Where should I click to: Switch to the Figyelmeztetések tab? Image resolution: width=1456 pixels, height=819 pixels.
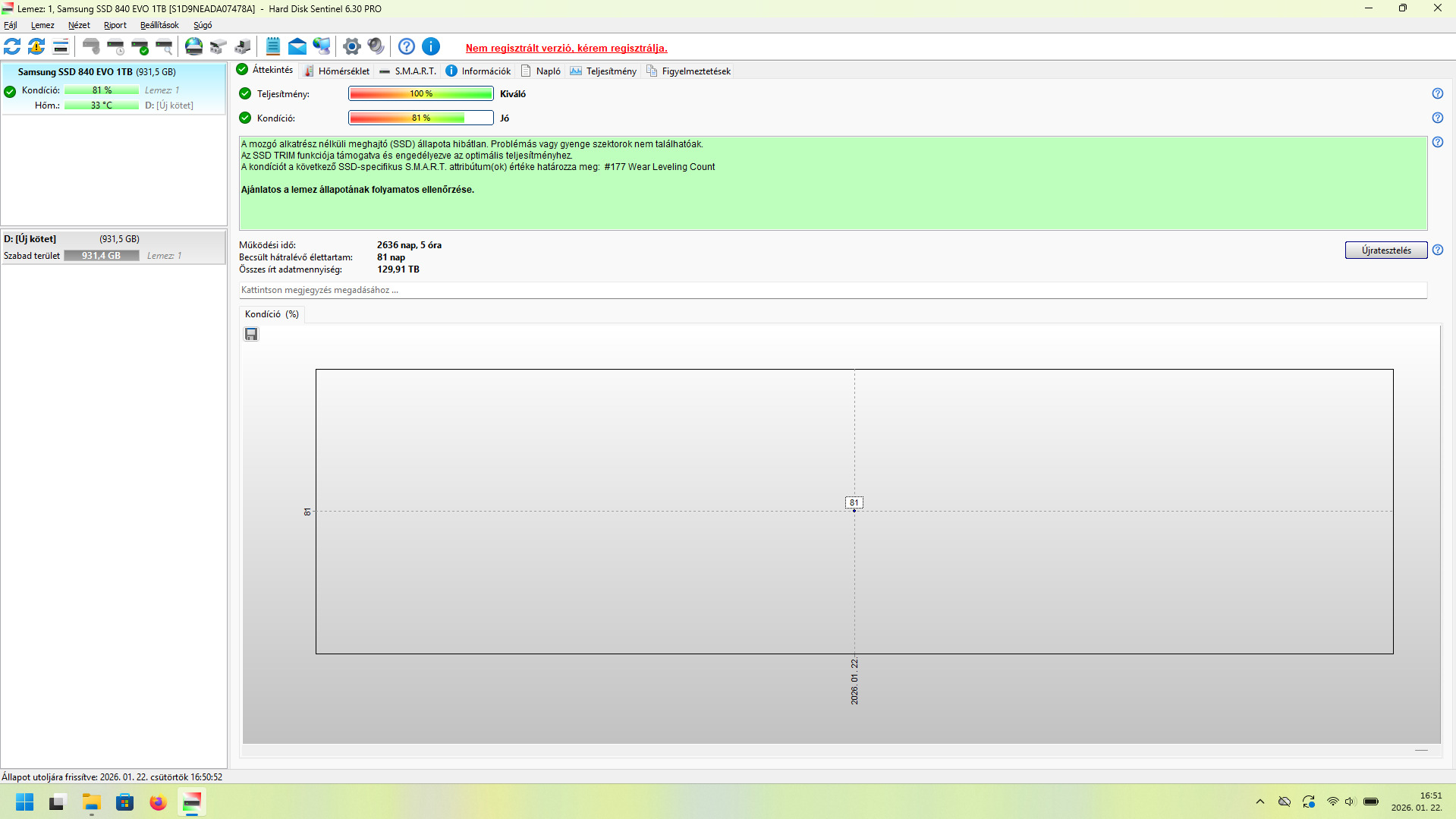click(x=688, y=71)
